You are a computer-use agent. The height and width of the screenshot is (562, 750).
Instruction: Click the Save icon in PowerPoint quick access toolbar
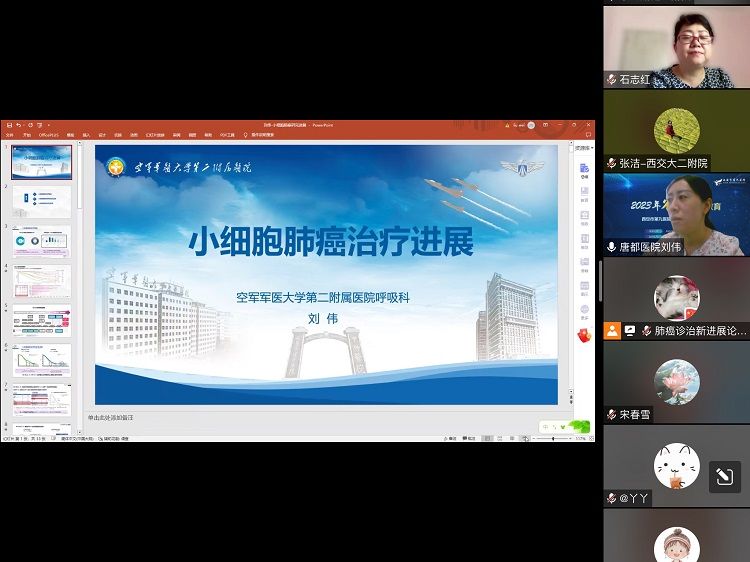click(x=9, y=125)
